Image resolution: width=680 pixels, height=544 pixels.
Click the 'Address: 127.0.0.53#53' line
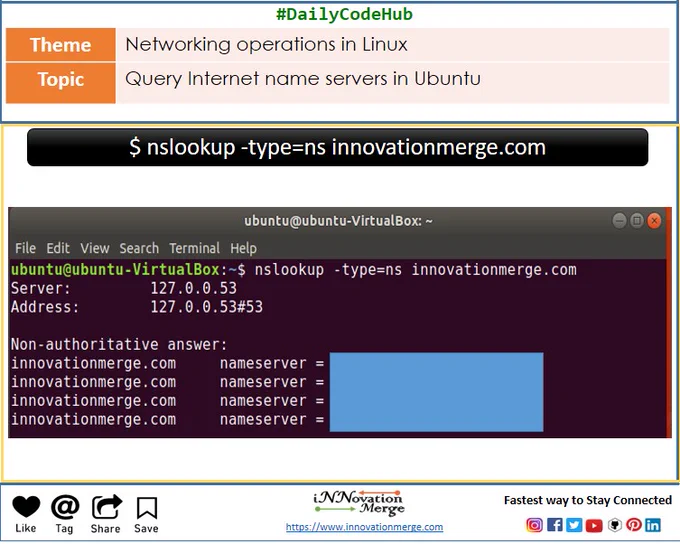[137, 307]
